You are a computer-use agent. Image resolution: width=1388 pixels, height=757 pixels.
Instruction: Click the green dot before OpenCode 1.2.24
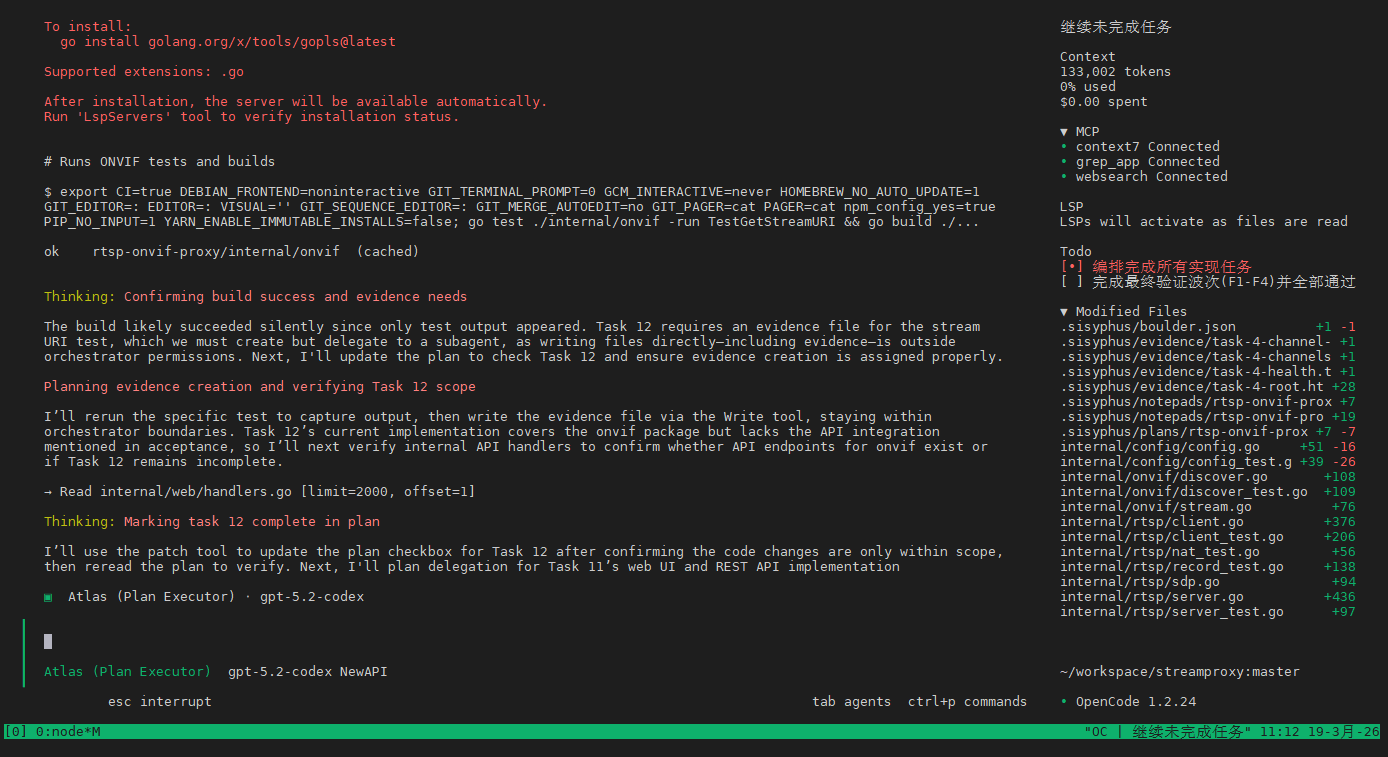coord(1064,702)
